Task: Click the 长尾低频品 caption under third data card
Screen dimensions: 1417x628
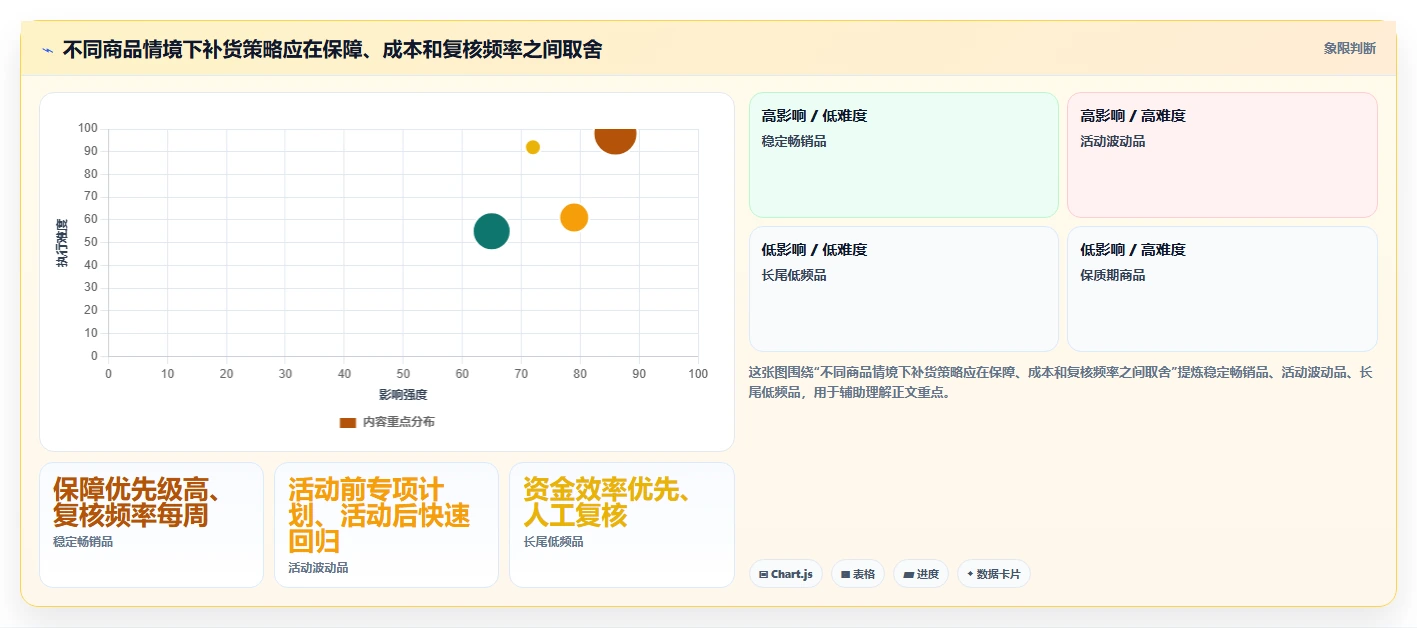Action: coord(553,542)
